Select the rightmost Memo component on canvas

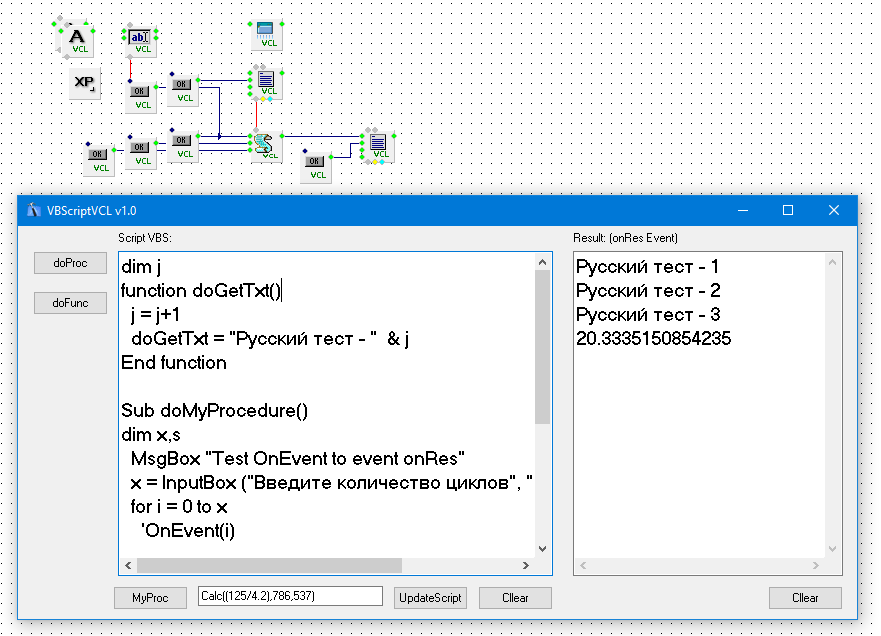[378, 147]
